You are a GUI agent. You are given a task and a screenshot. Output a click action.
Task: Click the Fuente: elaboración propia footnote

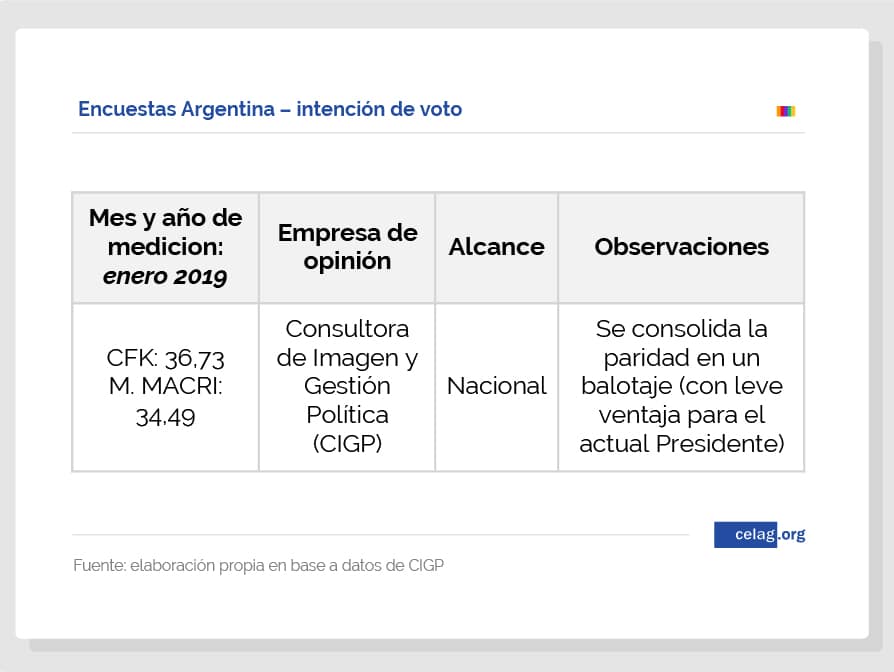(x=258, y=565)
